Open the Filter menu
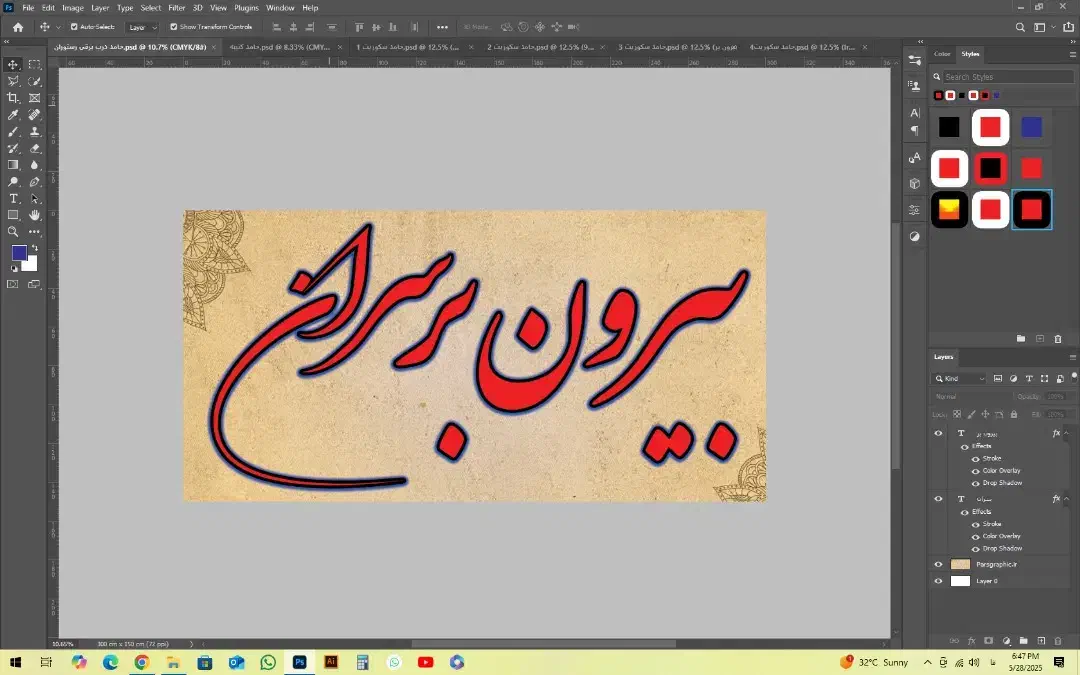 [x=176, y=7]
